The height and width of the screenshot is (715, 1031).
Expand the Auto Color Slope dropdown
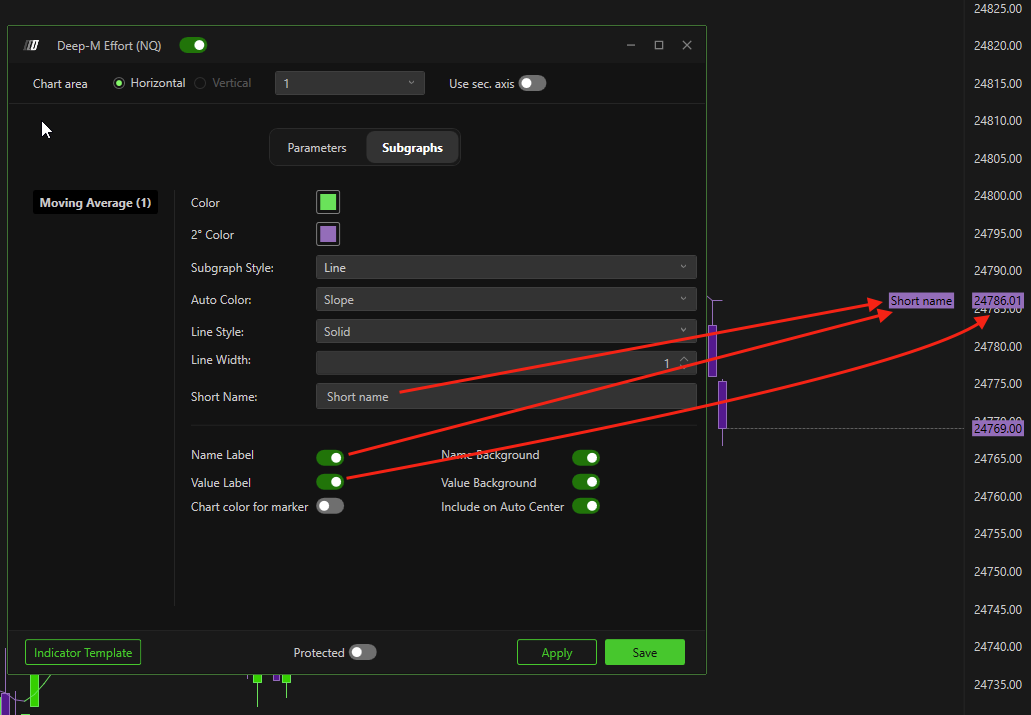505,299
